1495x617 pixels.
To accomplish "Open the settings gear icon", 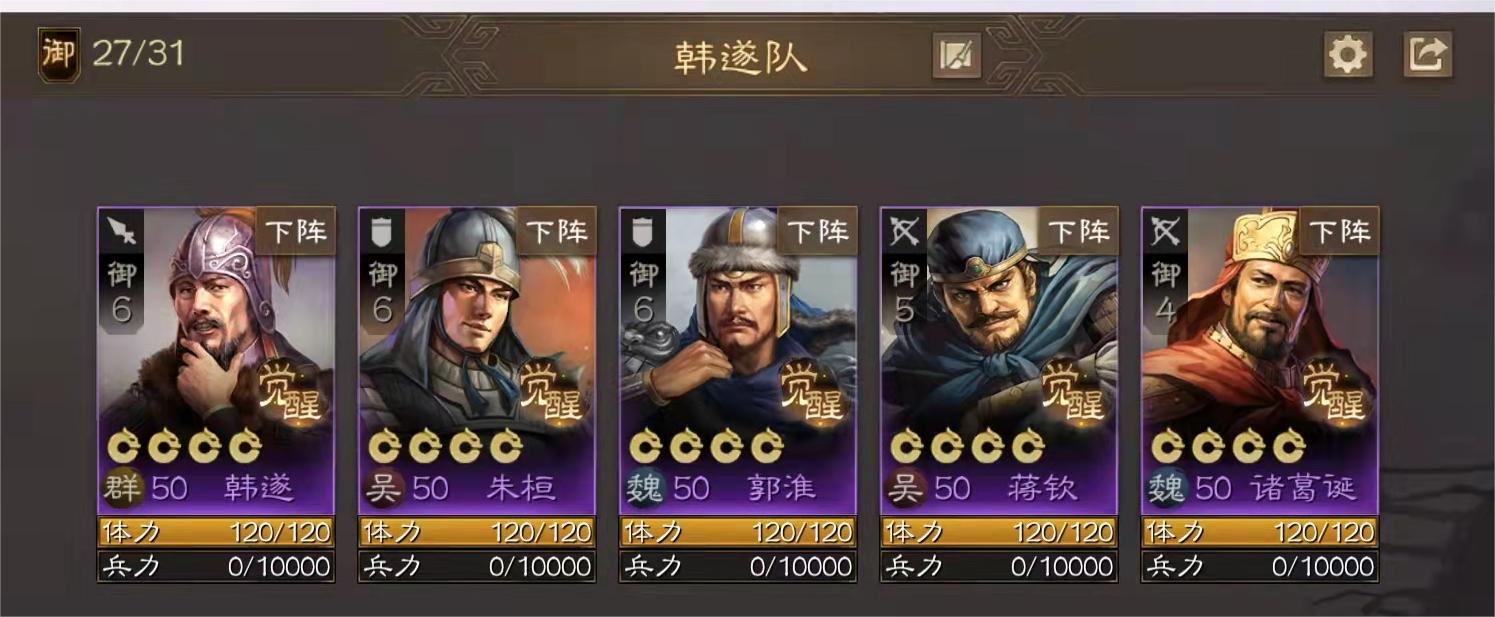I will coord(1347,54).
